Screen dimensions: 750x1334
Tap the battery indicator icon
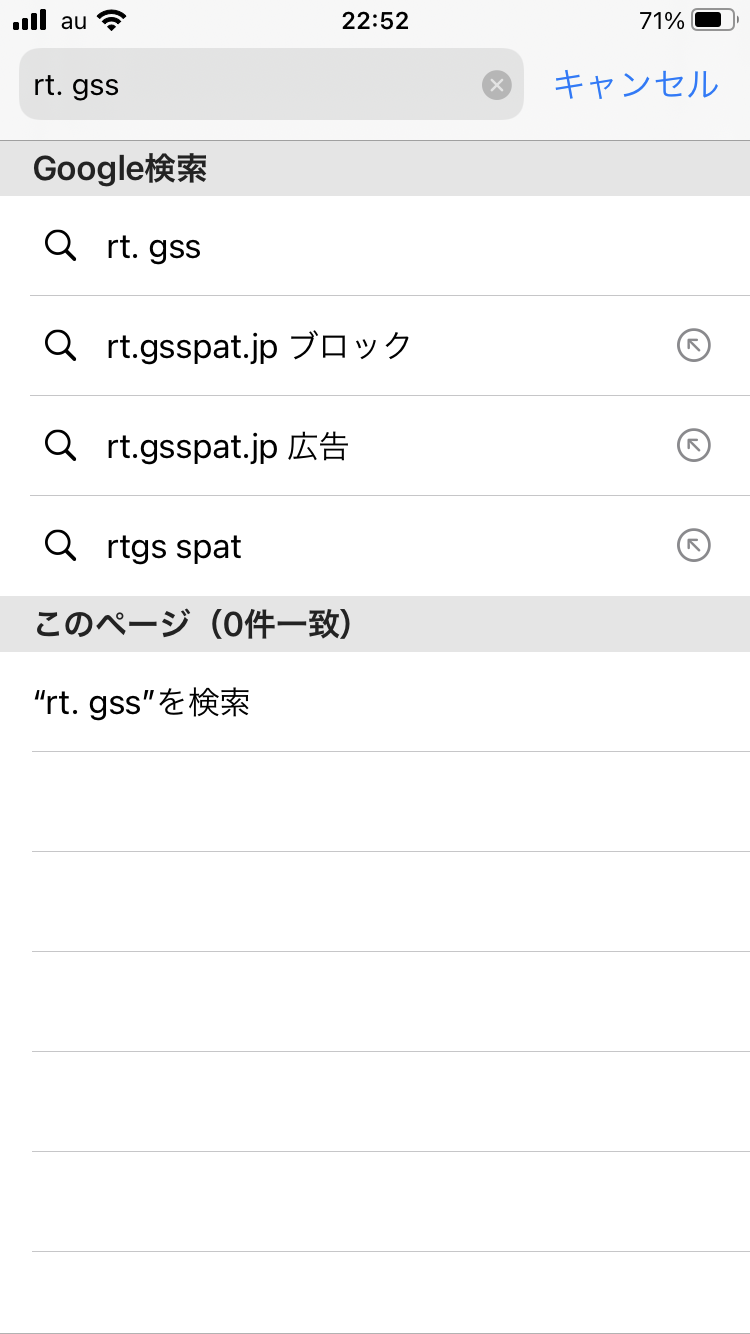713,20
